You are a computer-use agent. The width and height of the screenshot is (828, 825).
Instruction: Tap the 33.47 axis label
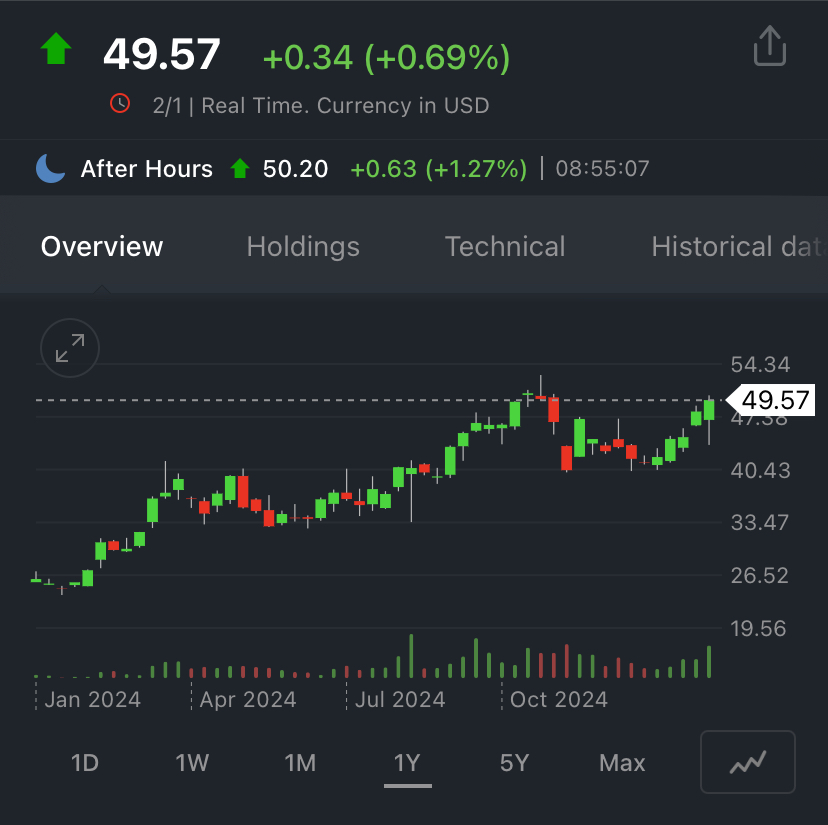pos(759,523)
